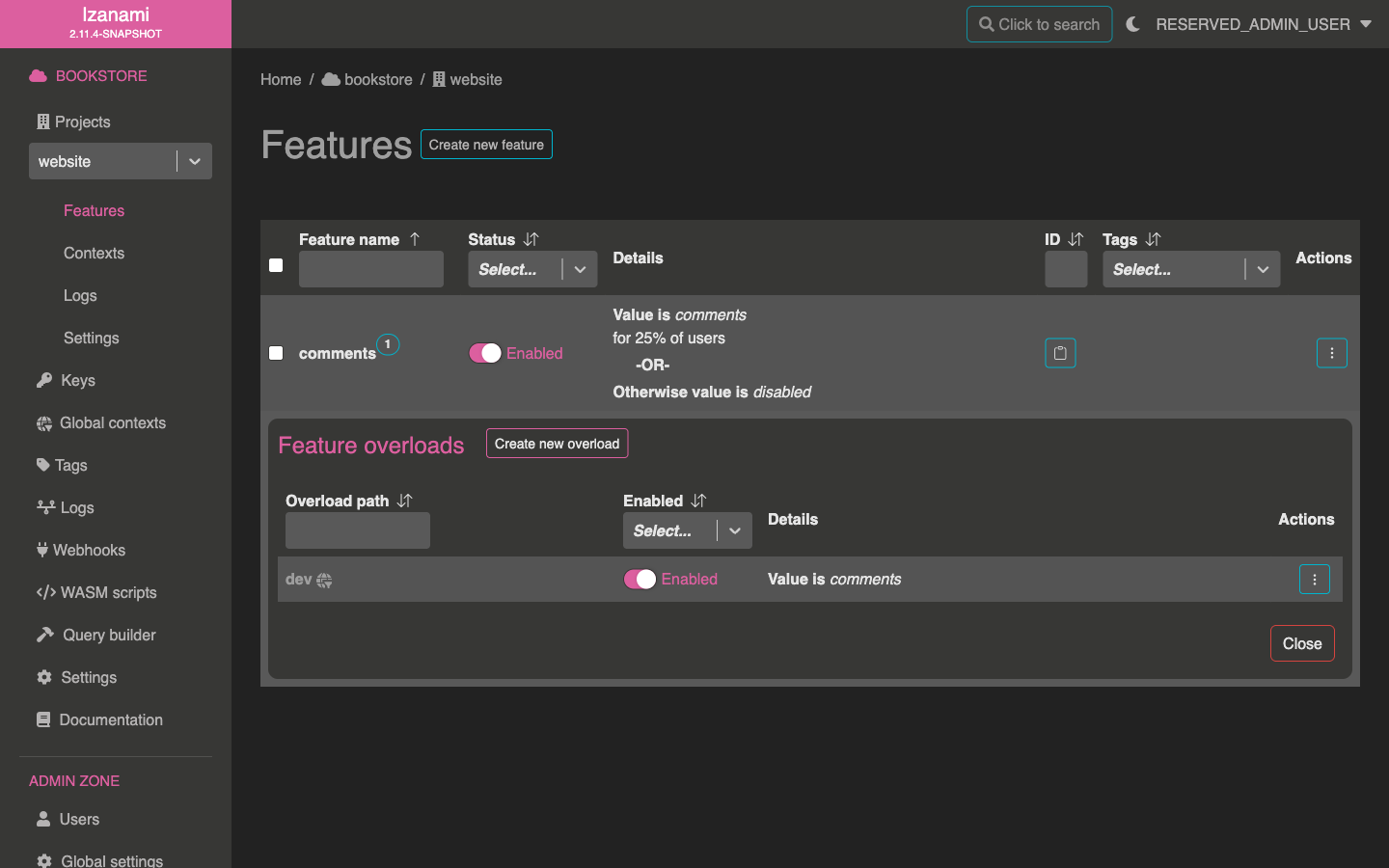This screenshot has width=1389, height=868.
Task: Check the comments feature row checkbox
Action: (276, 353)
